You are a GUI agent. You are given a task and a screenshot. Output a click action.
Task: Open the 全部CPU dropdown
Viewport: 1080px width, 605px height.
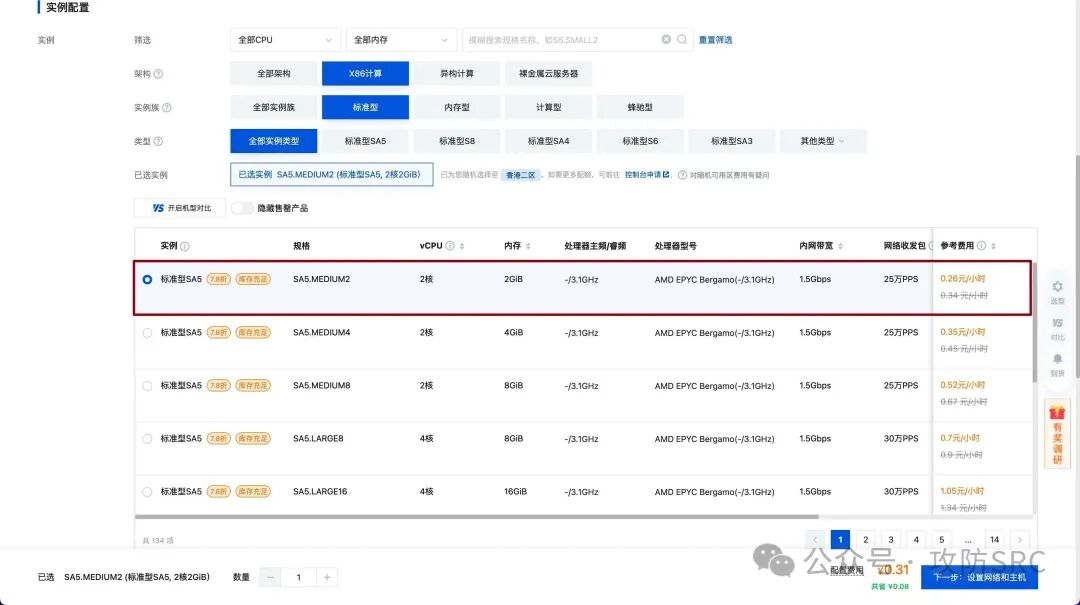285,39
